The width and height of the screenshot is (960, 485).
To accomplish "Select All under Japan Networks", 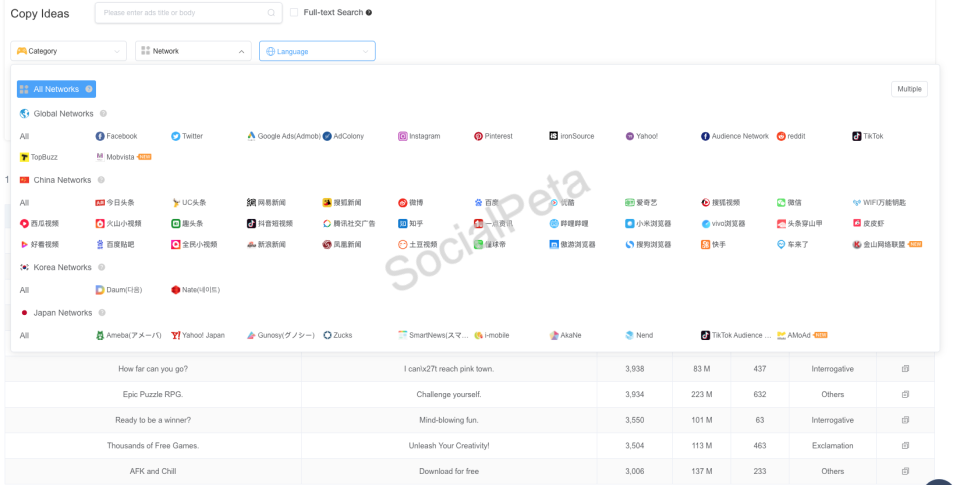I will pyautogui.click(x=24, y=335).
